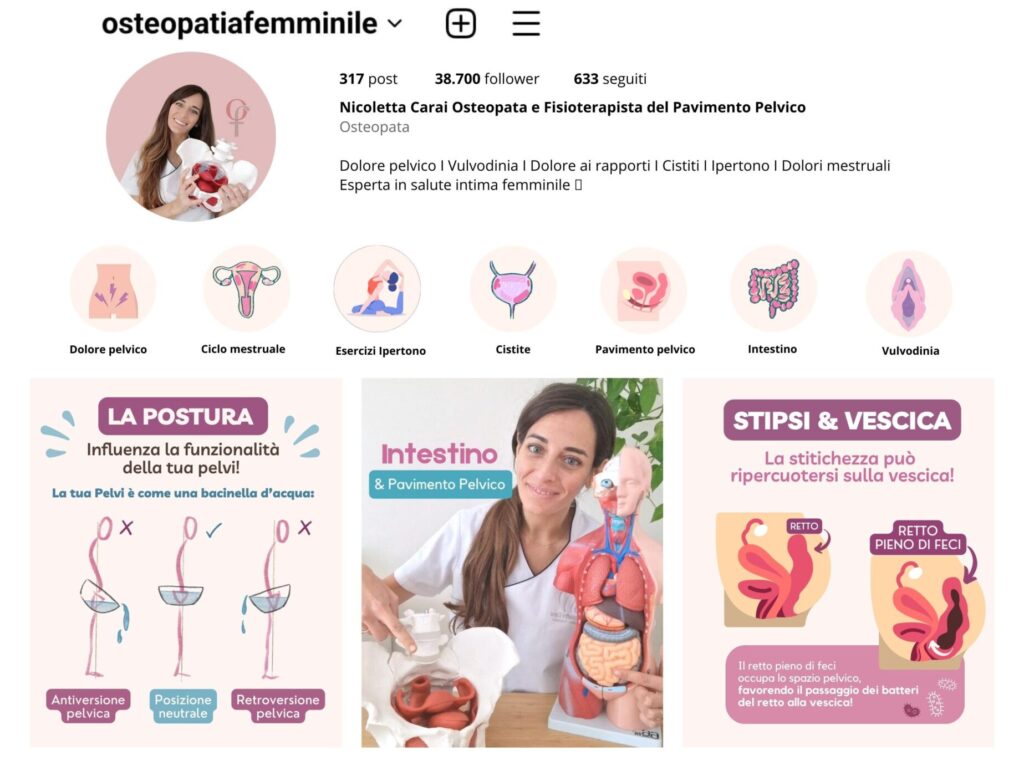Viewport: 1024px width, 761px height.
Task: Open the Pavimento pelvico highlight
Action: (643, 290)
